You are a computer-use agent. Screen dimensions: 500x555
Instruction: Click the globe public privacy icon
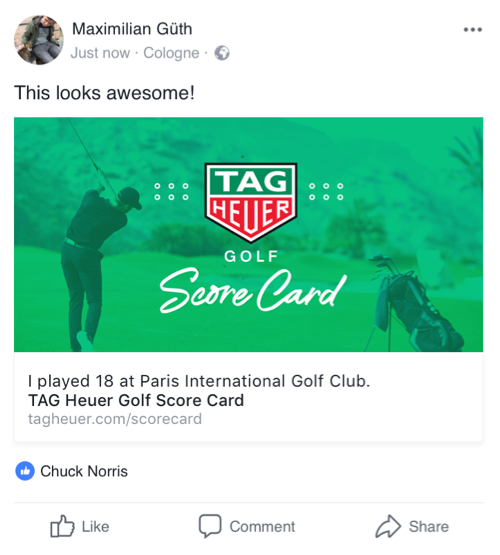(x=222, y=53)
